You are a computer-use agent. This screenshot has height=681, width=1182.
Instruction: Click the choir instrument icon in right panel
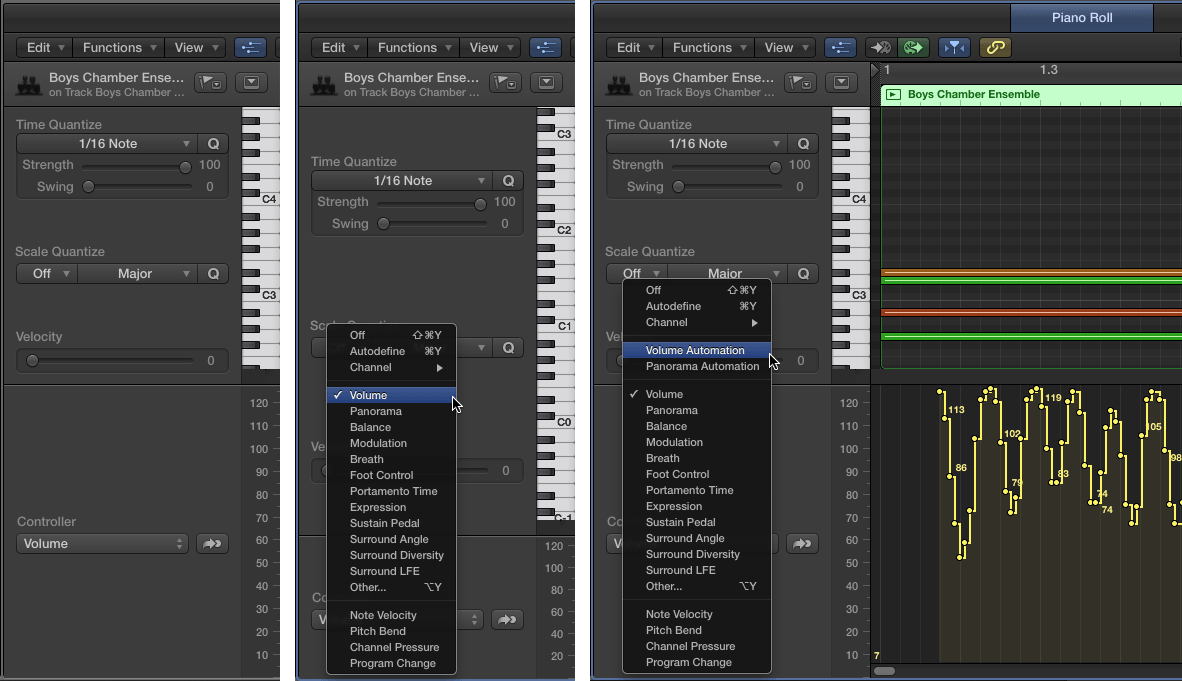point(619,84)
